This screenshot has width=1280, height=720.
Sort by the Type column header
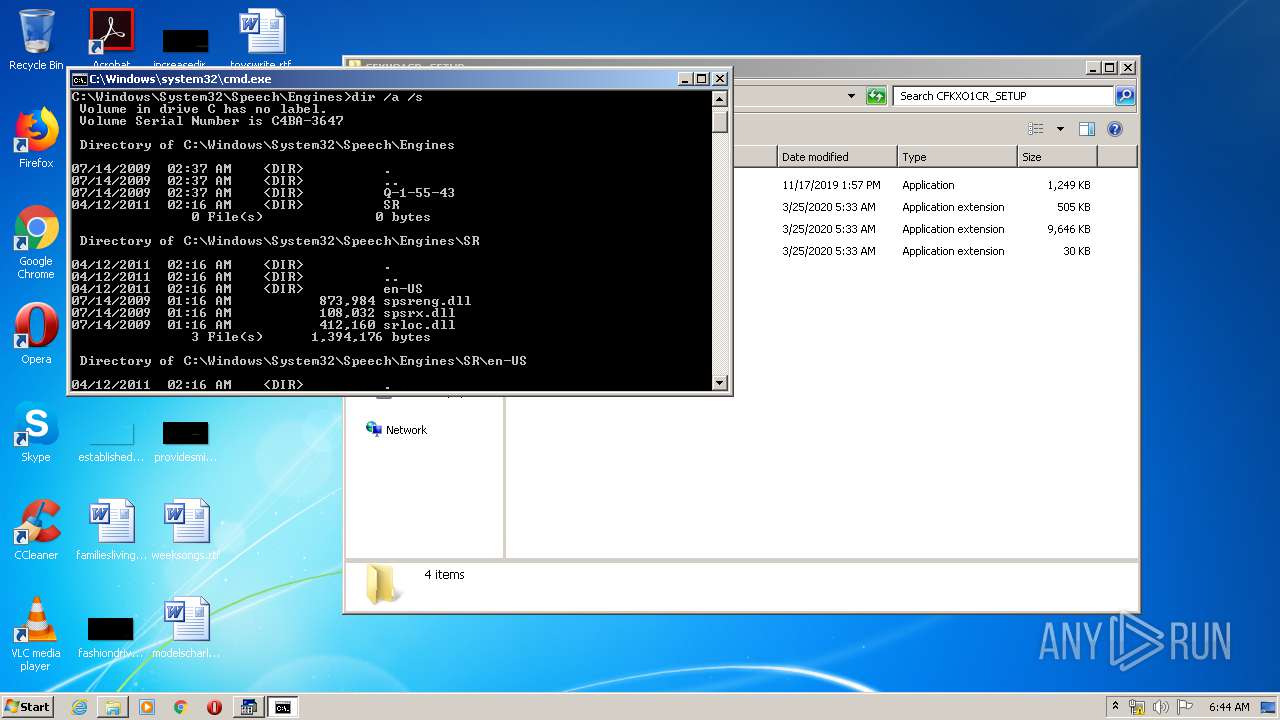tap(957, 157)
